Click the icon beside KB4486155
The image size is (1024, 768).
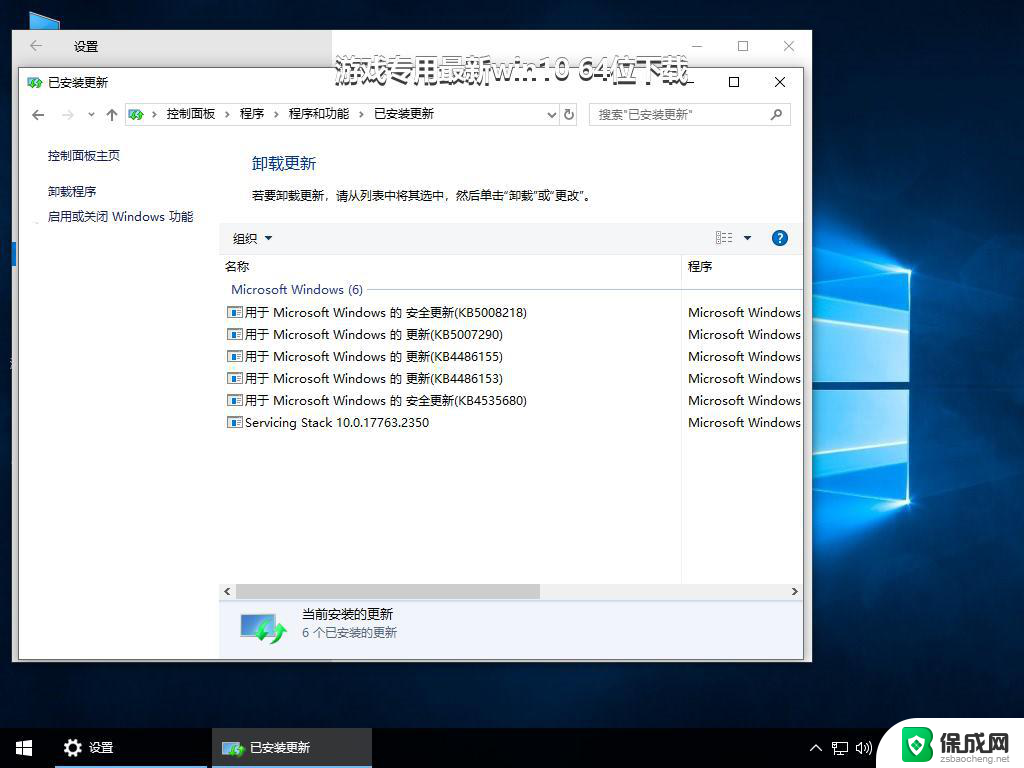tap(234, 357)
